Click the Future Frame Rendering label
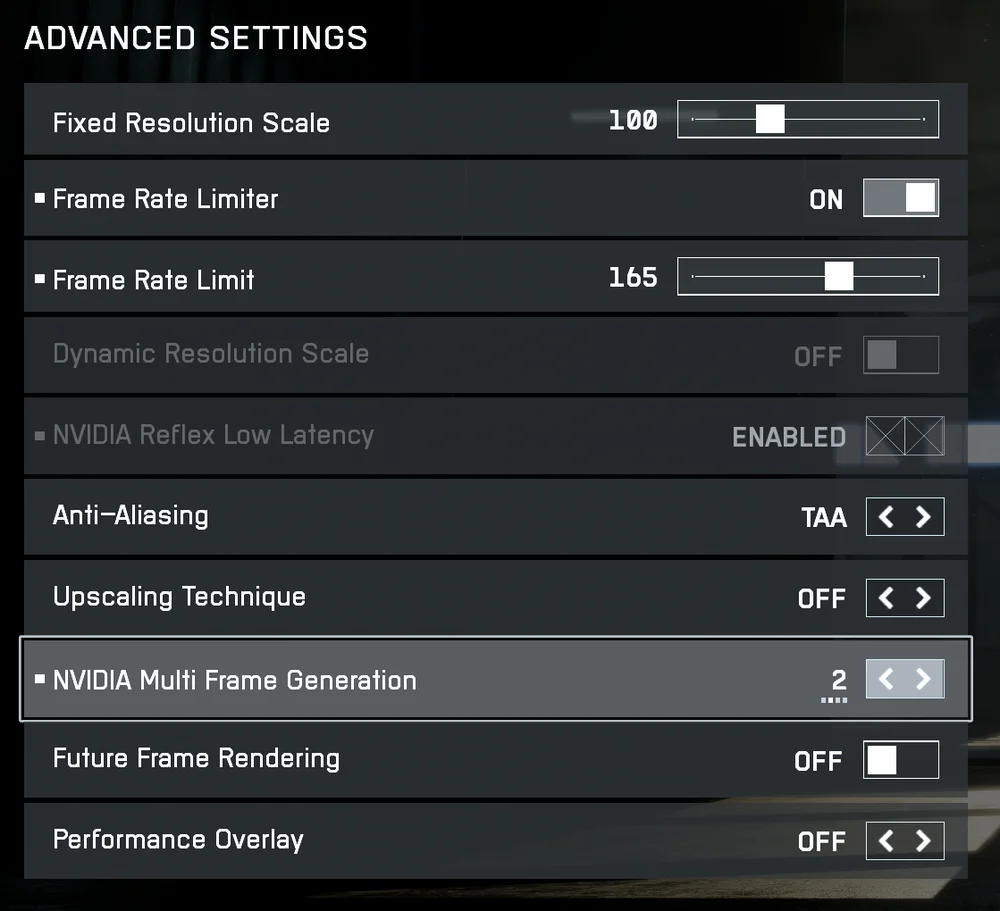1000x911 pixels. pyautogui.click(x=196, y=758)
